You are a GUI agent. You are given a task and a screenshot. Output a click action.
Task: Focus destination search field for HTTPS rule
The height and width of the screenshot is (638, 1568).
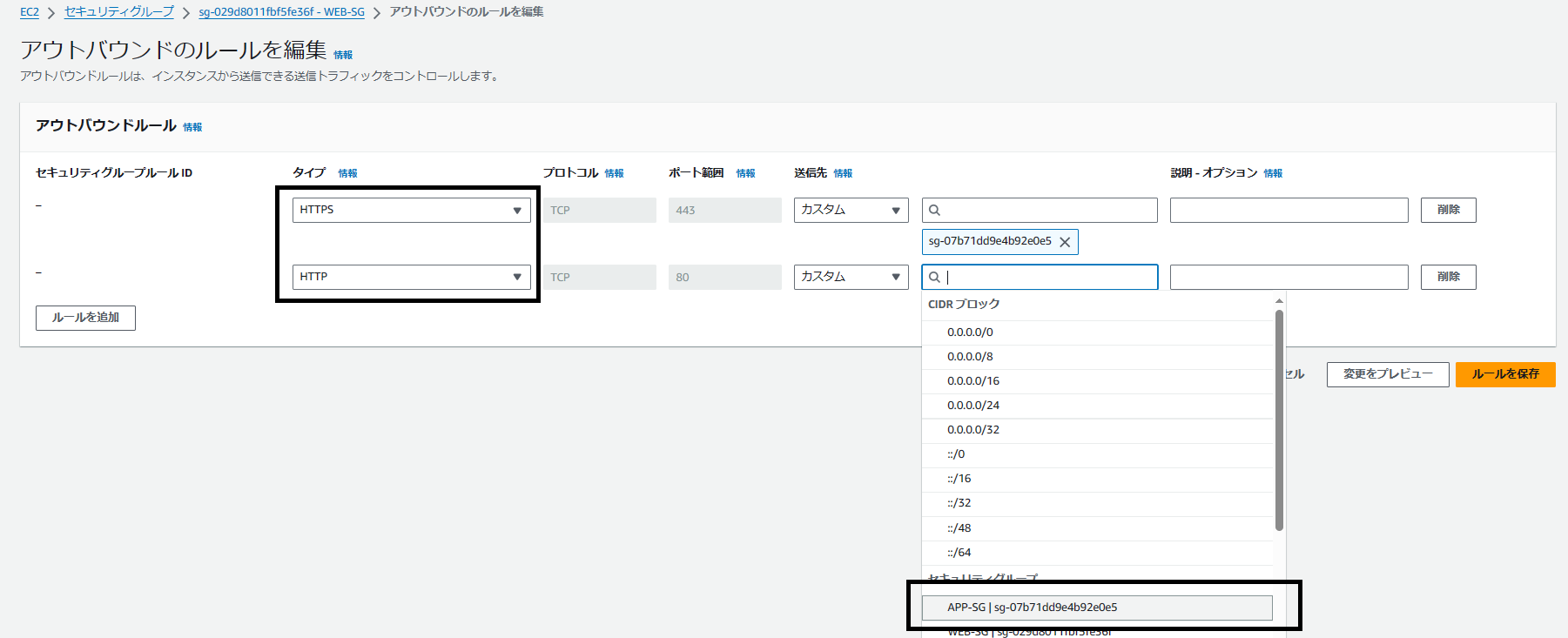1040,210
